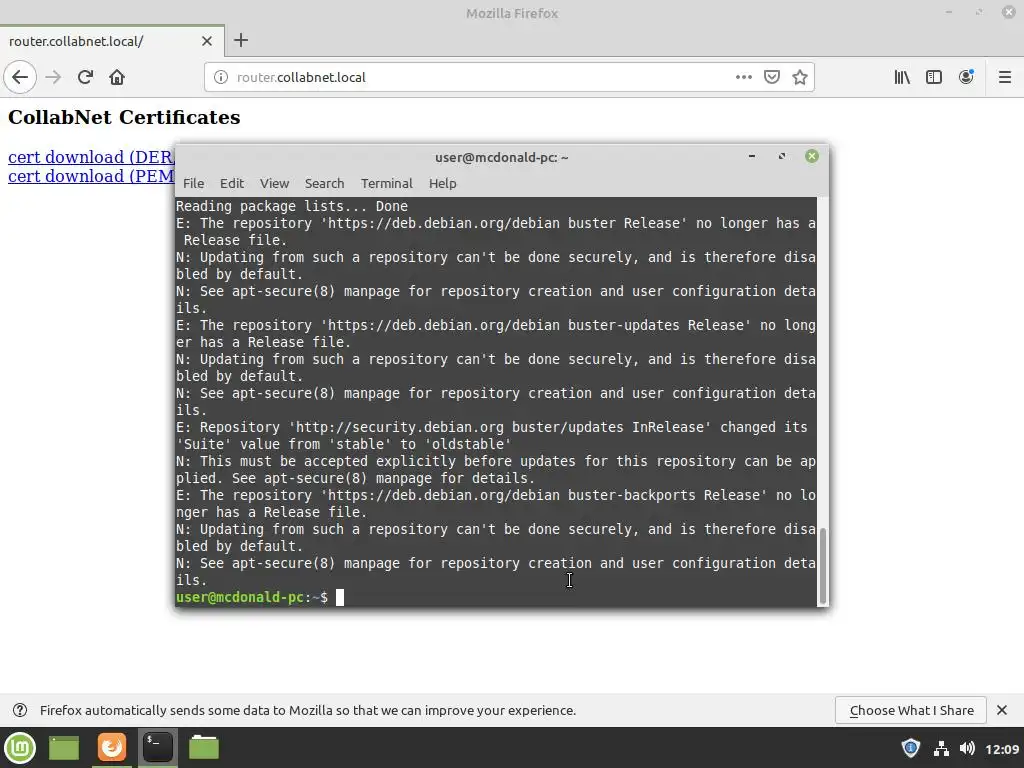This screenshot has height=768, width=1024.
Task: Close the terminal window
Action: pos(812,156)
